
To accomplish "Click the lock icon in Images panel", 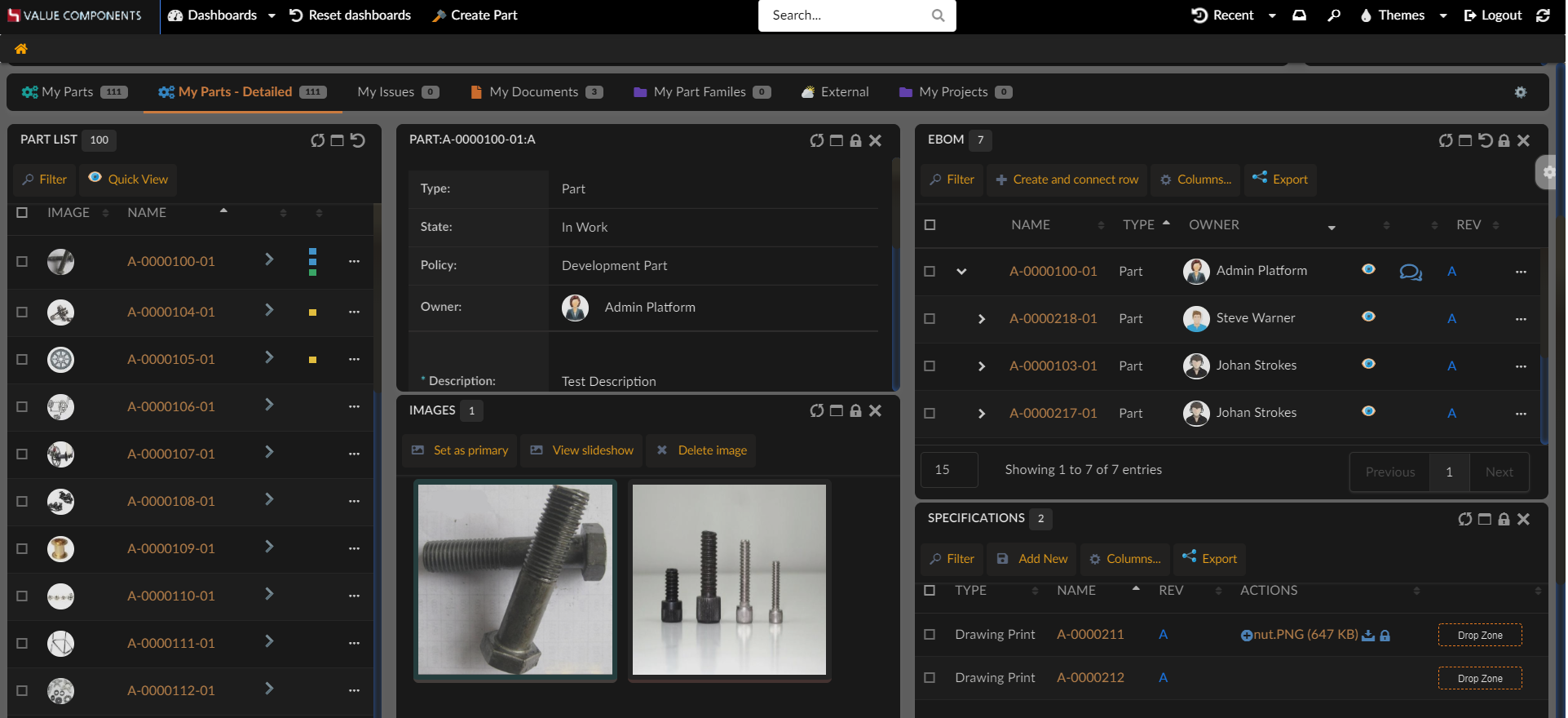I will (x=855, y=411).
